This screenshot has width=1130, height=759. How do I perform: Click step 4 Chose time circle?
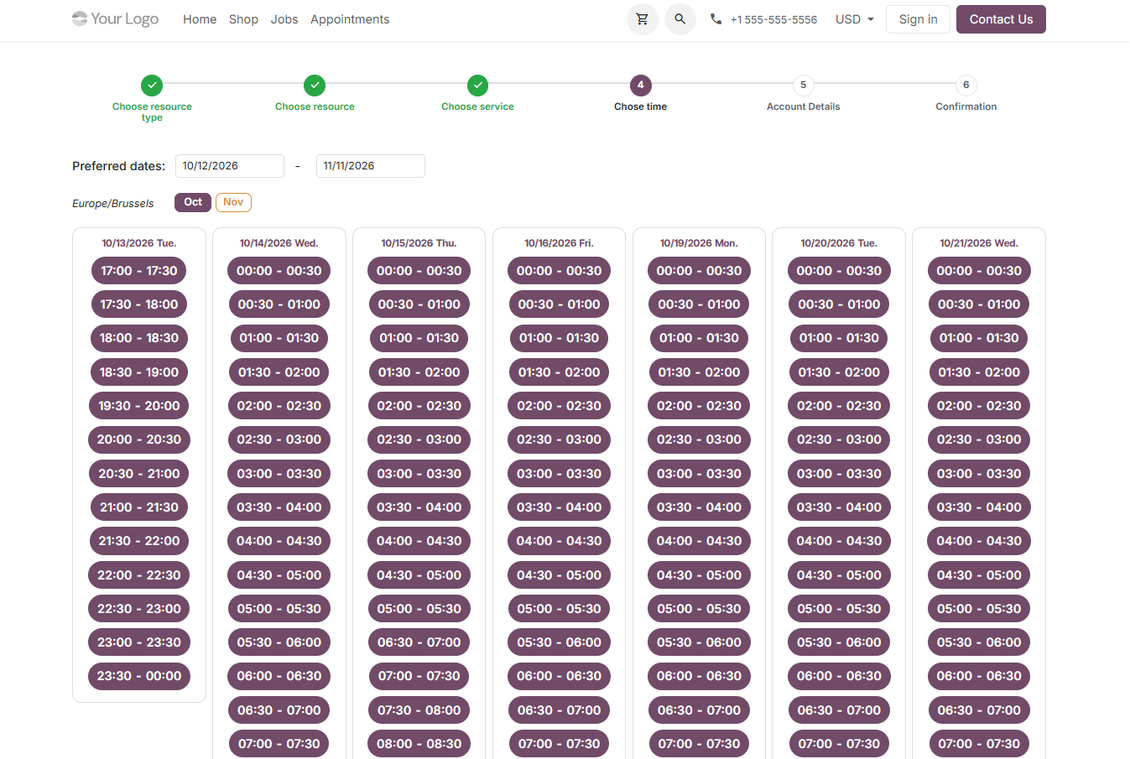tap(641, 85)
